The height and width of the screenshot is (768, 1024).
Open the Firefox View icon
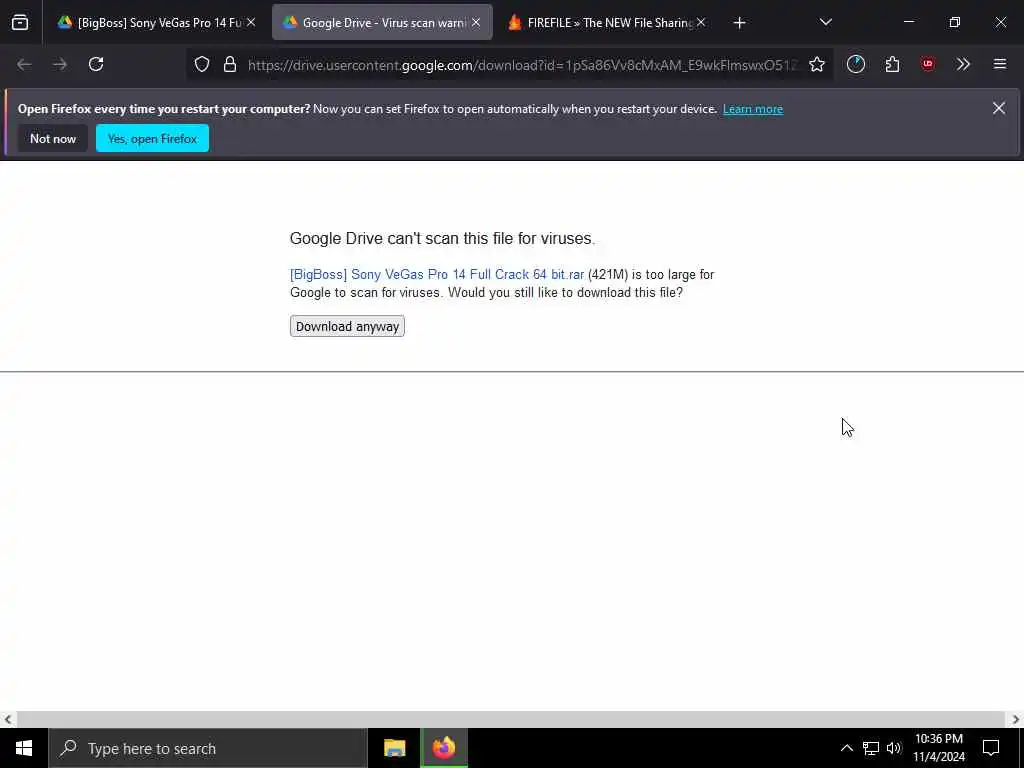coord(20,23)
